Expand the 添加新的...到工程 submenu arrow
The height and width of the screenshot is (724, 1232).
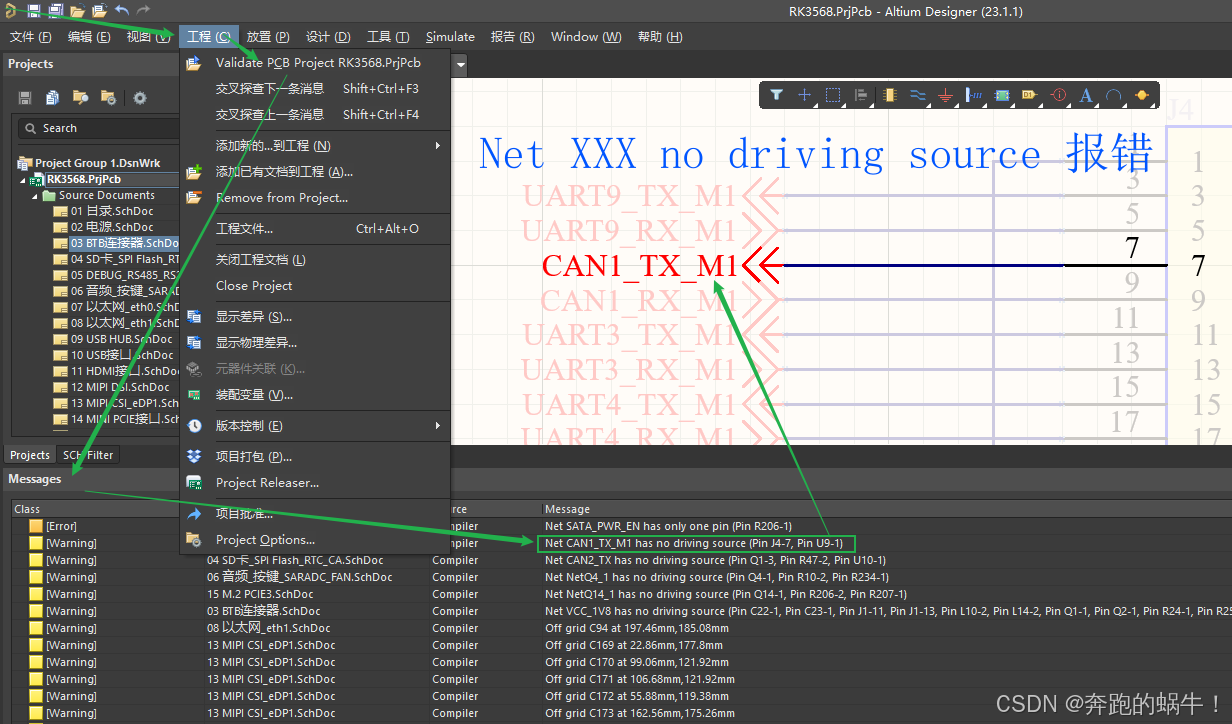click(x=438, y=146)
